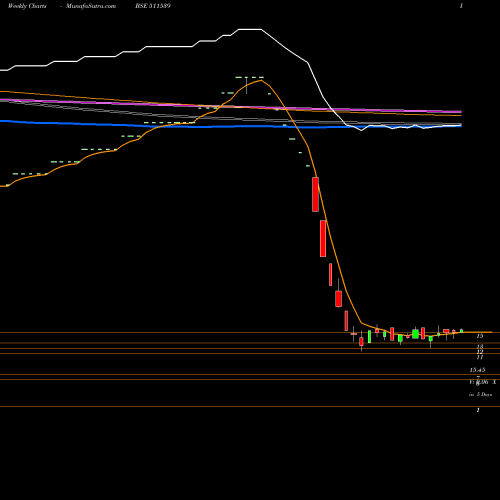Click the axis label '11'
The width and height of the screenshot is (500, 500).
[x=480, y=357]
